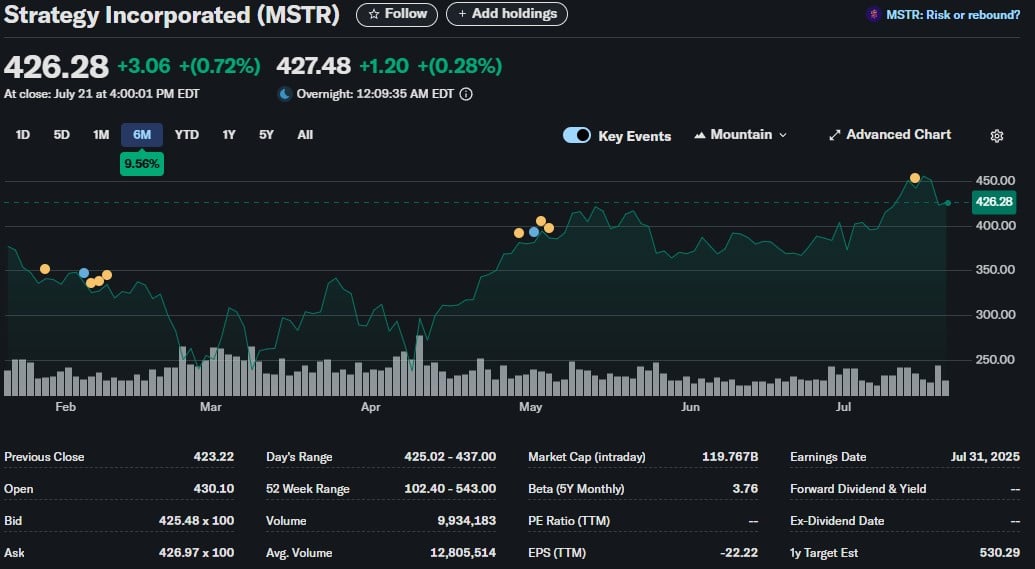Viewport: 1035px width, 569px height.
Task: Click the 426.28 current price label on chart axis
Action: click(x=994, y=202)
